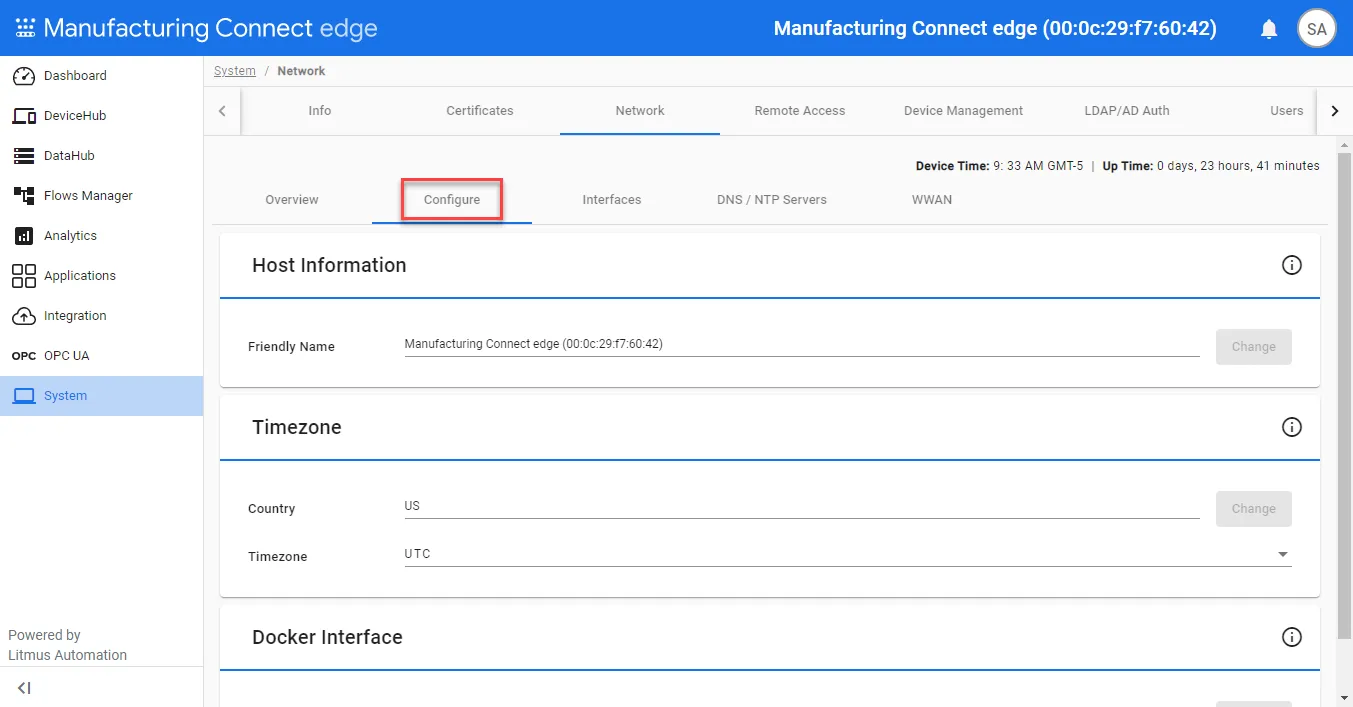This screenshot has height=707, width=1353.
Task: Switch to the Info tab
Action: tap(320, 111)
